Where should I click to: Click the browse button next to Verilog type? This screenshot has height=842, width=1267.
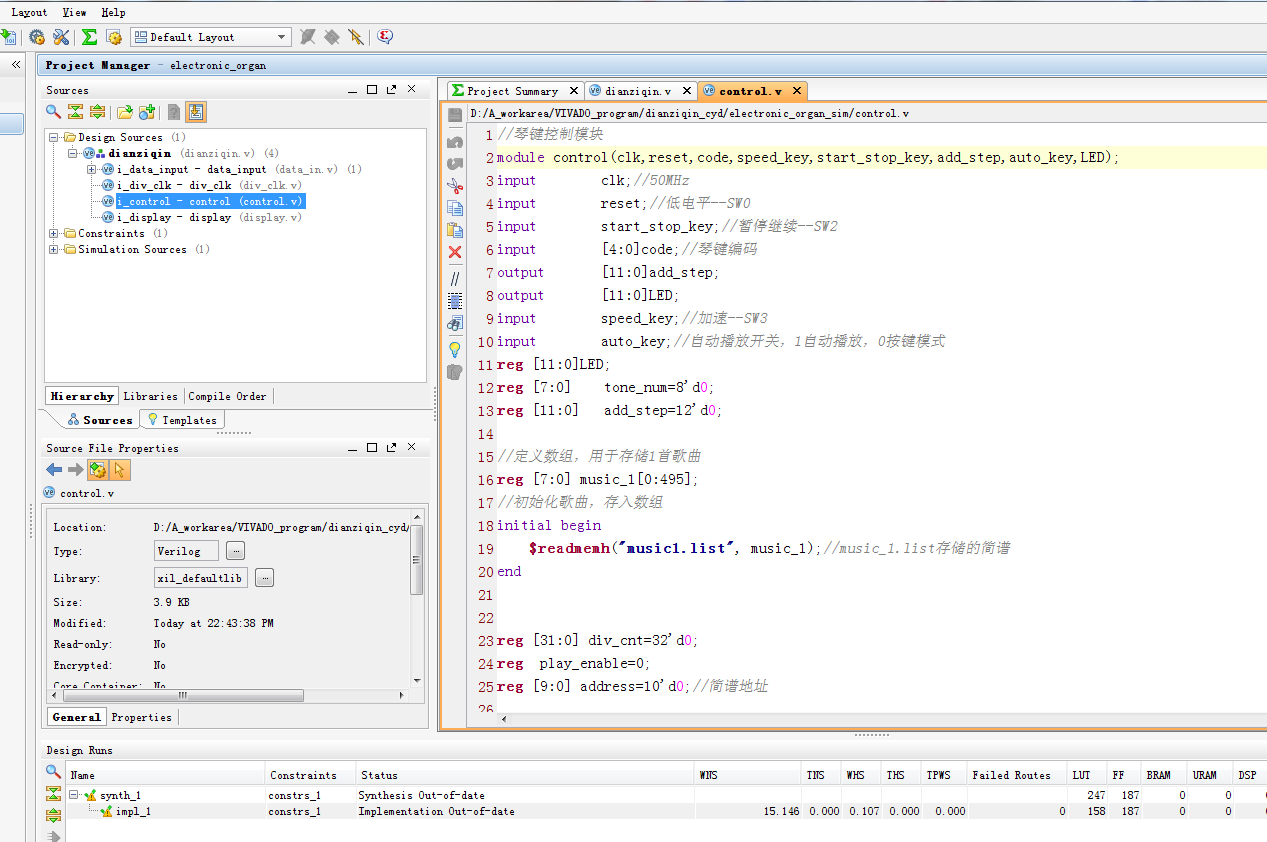[235, 551]
